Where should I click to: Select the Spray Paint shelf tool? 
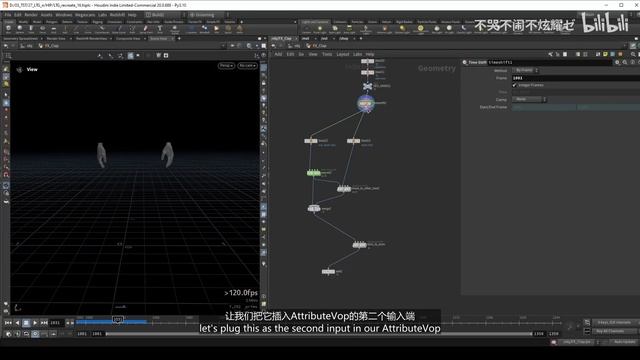coord(146,29)
